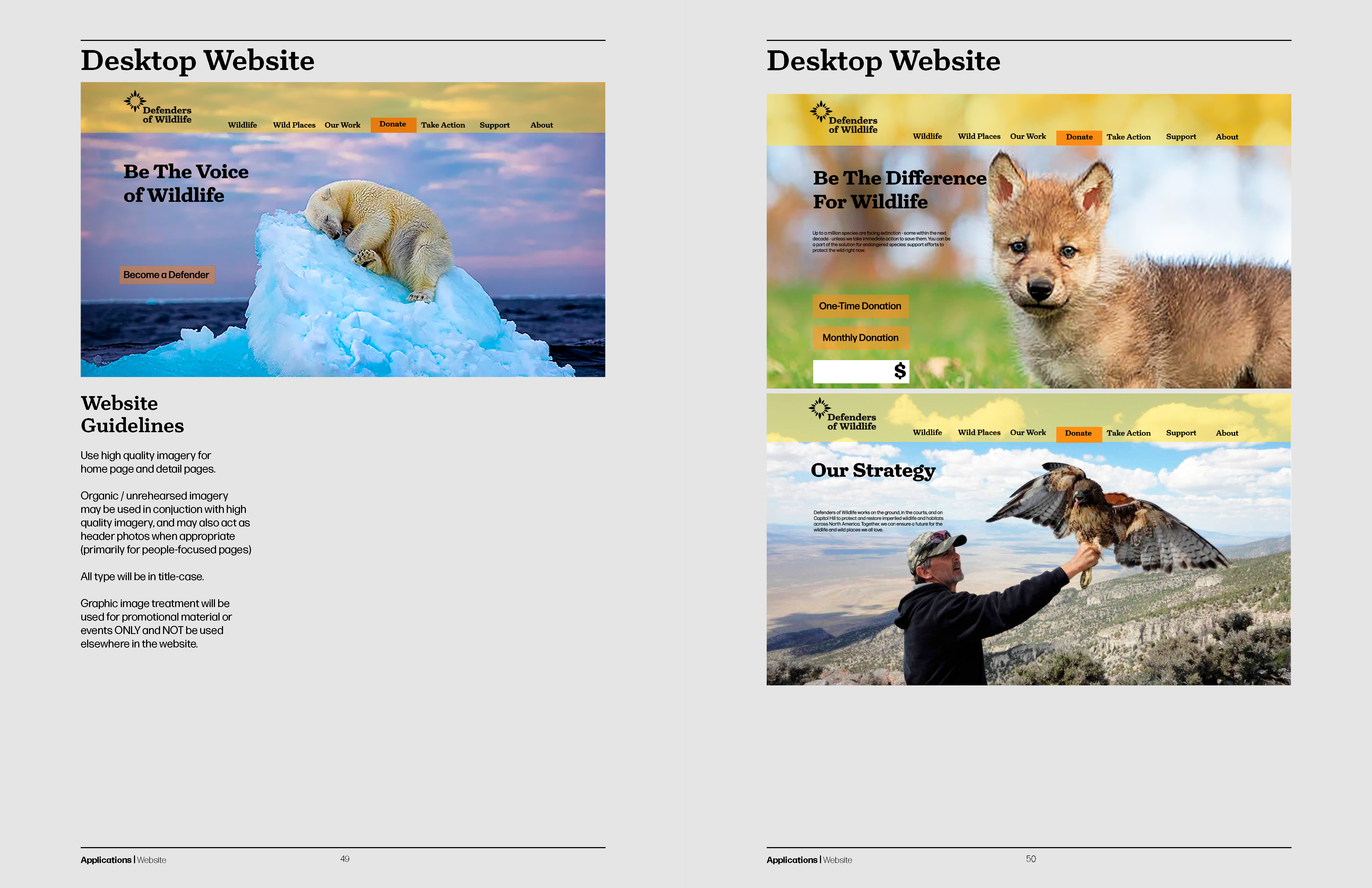This screenshot has height=888, width=1372.
Task: Click Take Action on Our Strategy page
Action: [x=1128, y=433]
